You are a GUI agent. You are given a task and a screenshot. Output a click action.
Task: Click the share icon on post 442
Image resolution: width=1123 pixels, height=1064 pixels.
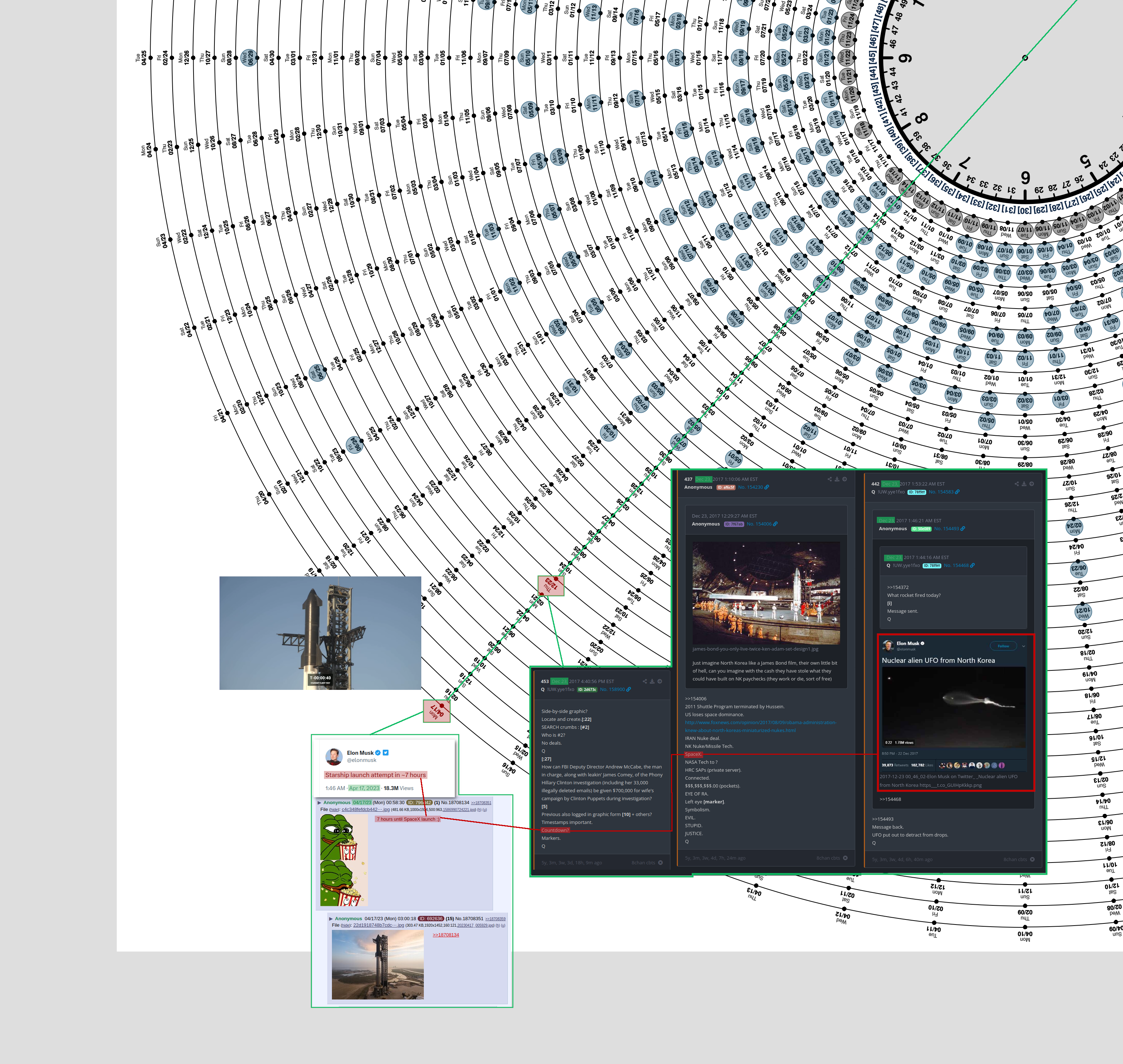pyautogui.click(x=1016, y=484)
